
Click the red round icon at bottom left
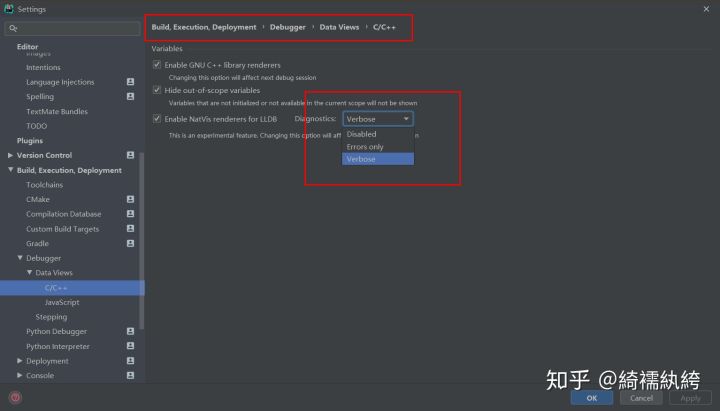click(15, 398)
